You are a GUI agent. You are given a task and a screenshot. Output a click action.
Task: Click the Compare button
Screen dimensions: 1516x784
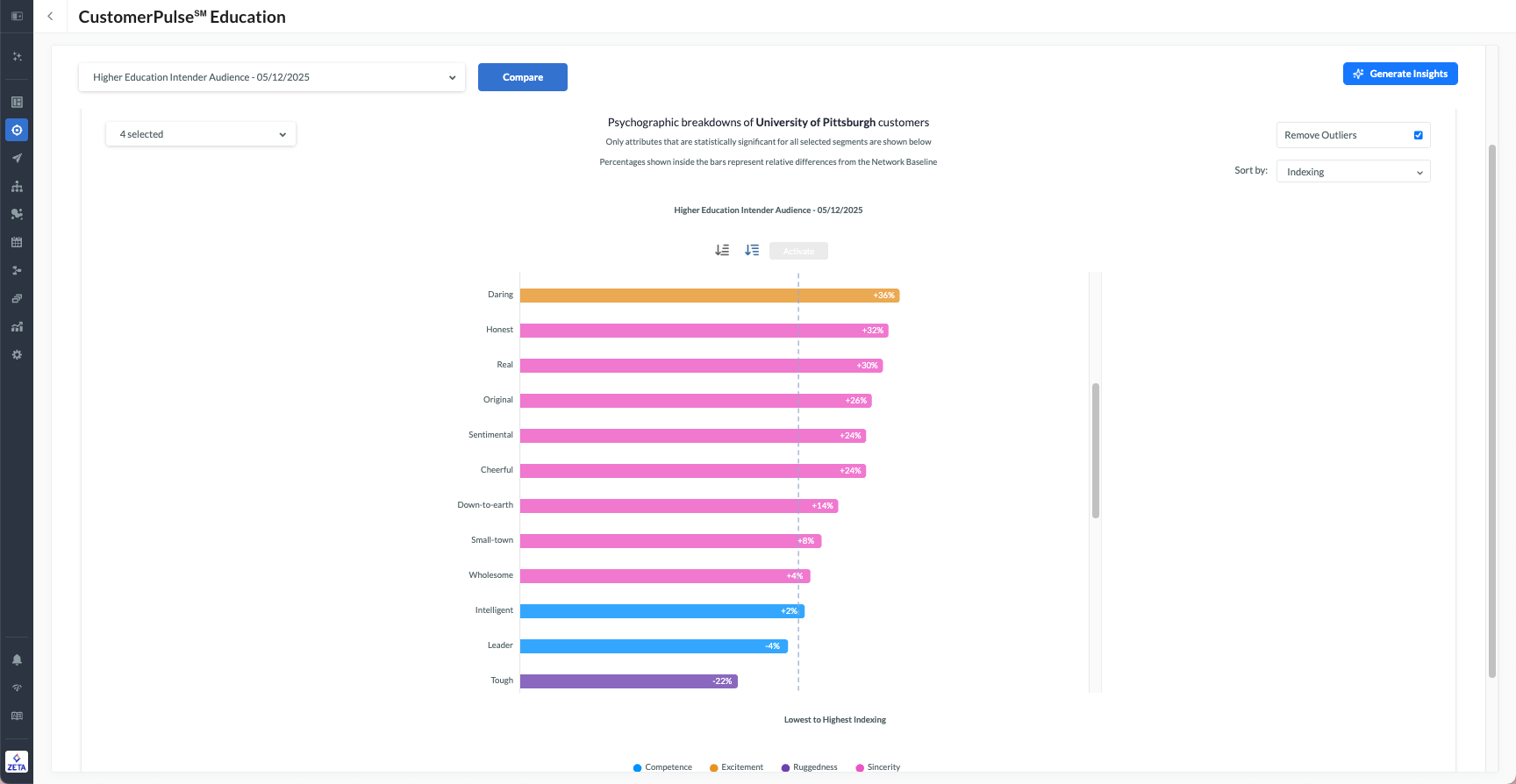point(523,77)
